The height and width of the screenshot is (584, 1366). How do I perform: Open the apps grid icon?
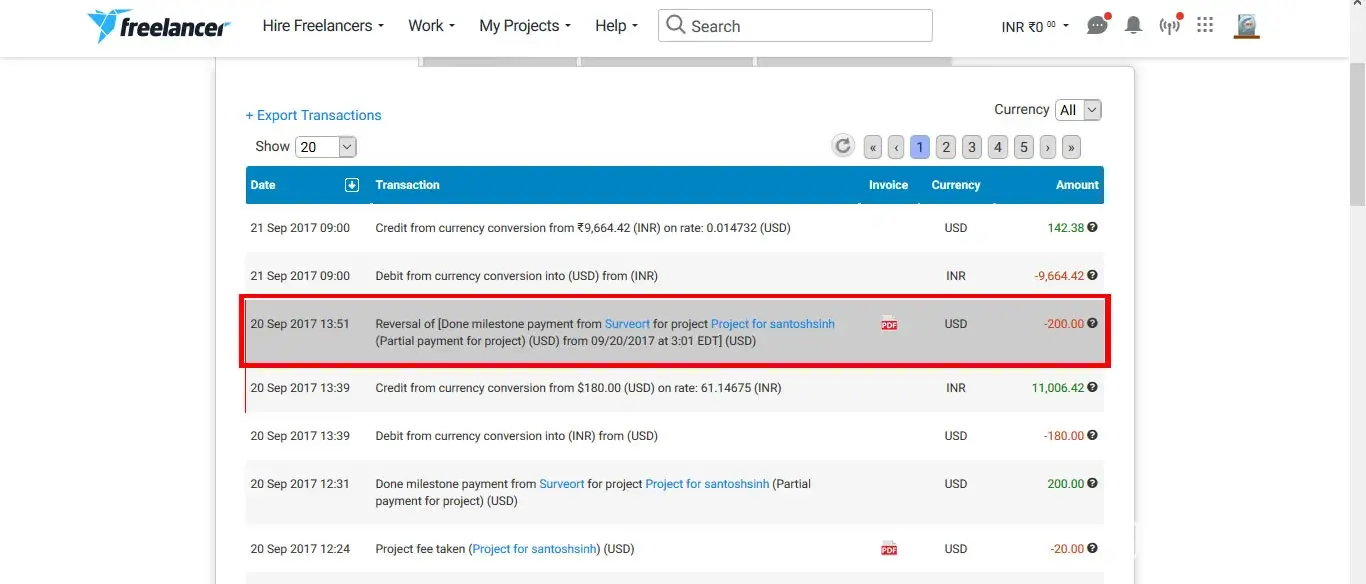[1205, 26]
